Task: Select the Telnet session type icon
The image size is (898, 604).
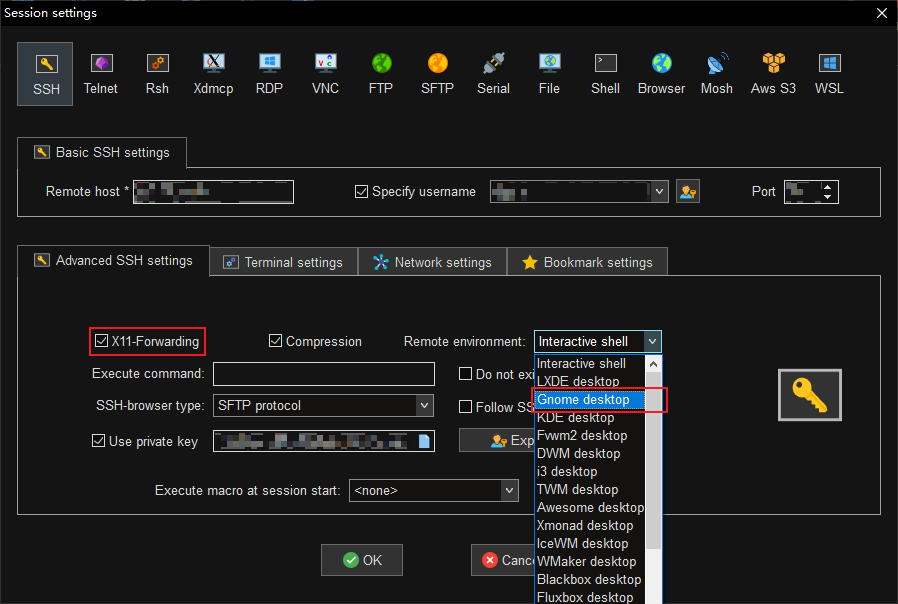Action: pos(100,74)
